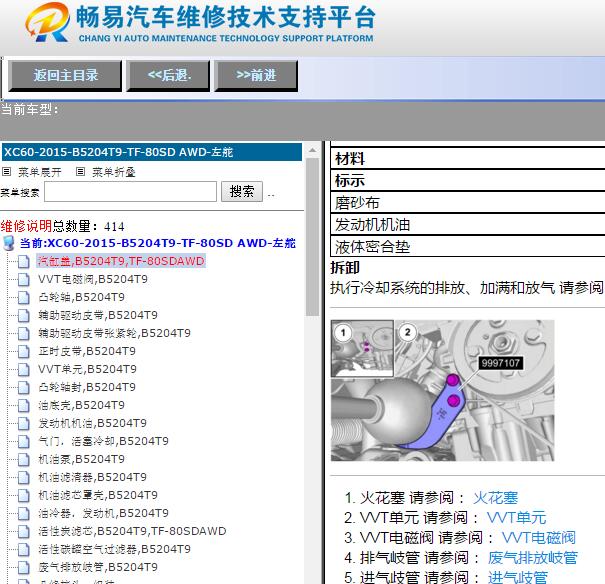Click document icon for 活性碳罐空气过滤器,B5204T9
This screenshot has width=605, height=584.
(24, 549)
